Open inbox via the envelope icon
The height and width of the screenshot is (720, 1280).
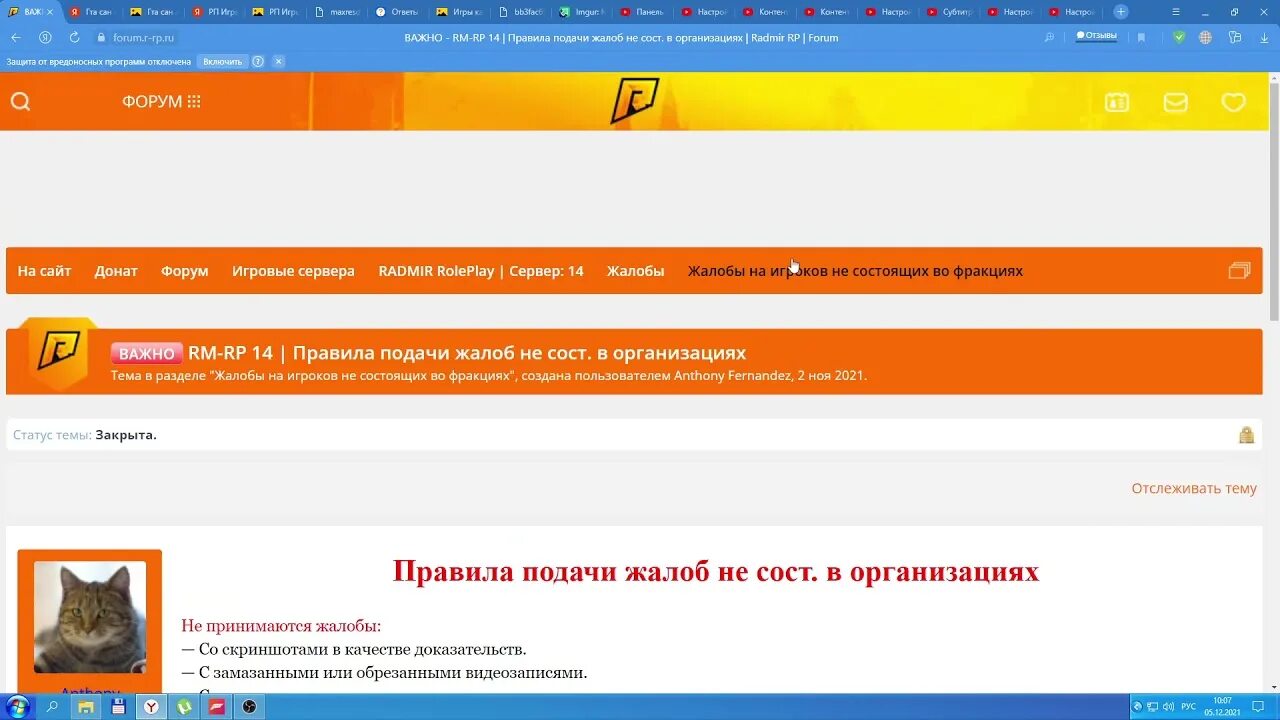[x=1175, y=101]
